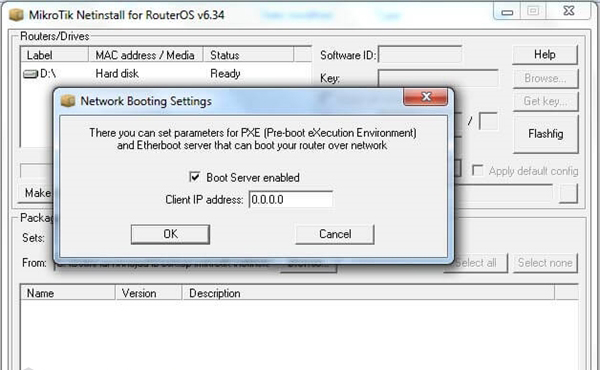Confirm network booting settings with OK

[170, 234]
